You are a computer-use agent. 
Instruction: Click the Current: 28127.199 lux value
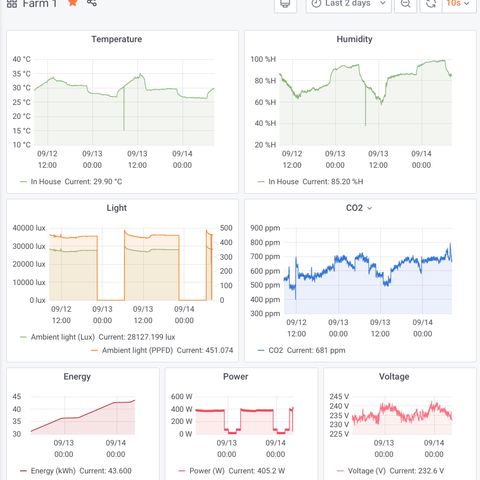point(137,337)
